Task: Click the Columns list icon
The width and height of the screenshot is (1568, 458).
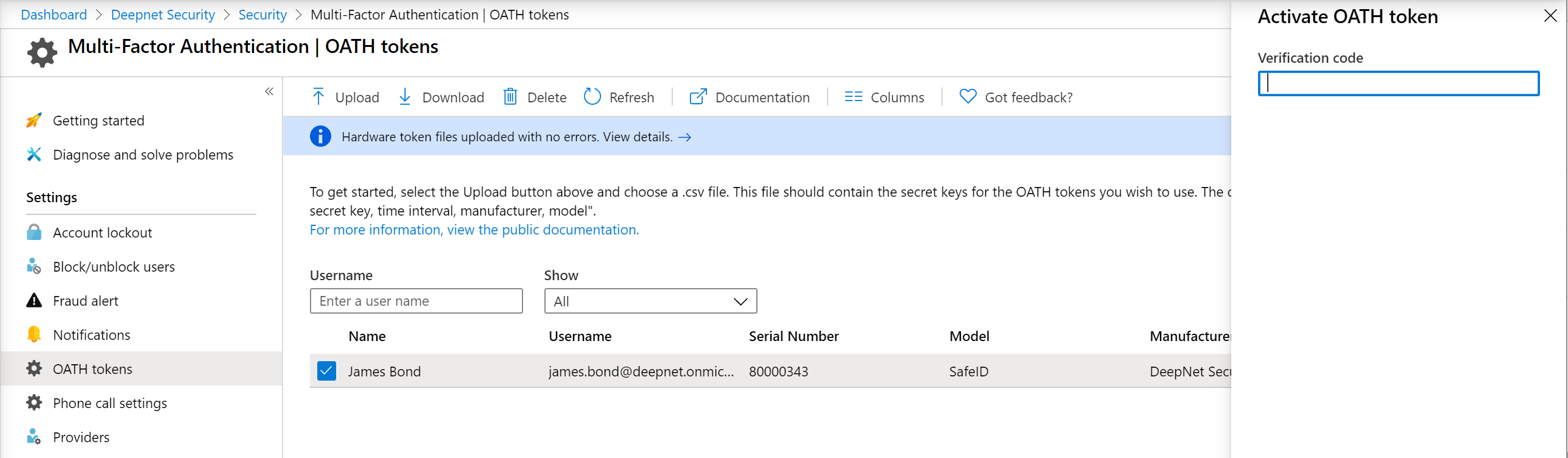Action: (x=853, y=97)
